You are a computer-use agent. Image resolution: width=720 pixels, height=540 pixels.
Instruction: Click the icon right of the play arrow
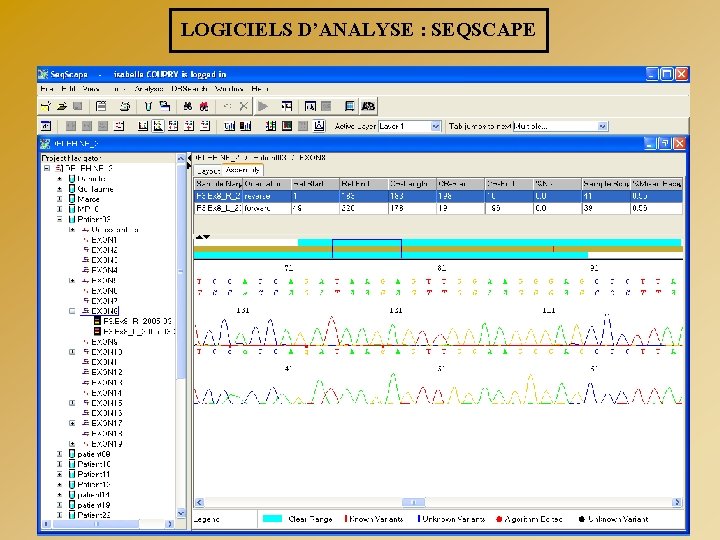point(287,107)
